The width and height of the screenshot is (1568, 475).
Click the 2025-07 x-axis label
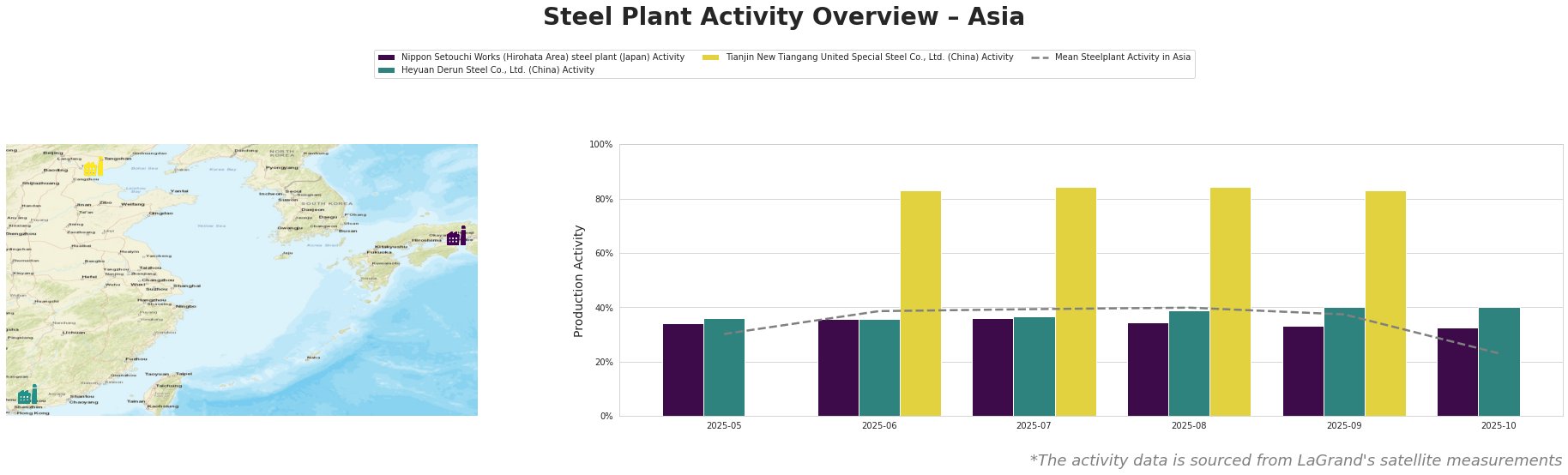(x=1034, y=426)
